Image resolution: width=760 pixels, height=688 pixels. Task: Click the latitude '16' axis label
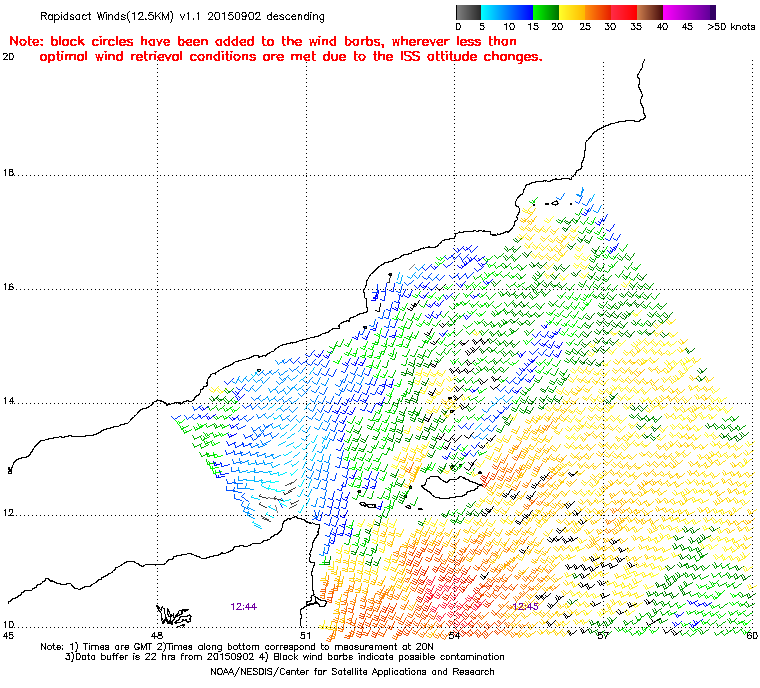coord(9,287)
